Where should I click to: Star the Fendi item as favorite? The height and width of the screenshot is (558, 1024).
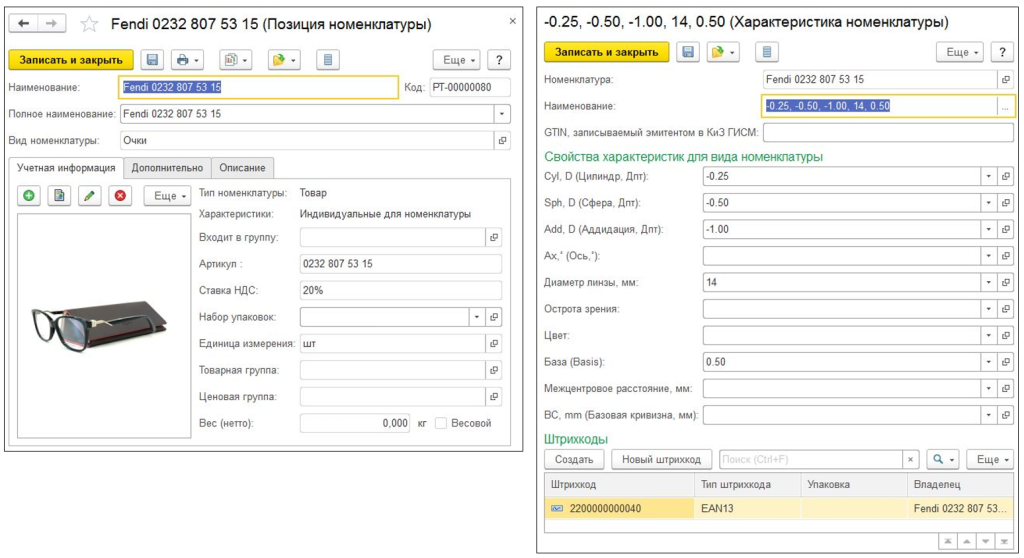tap(89, 24)
